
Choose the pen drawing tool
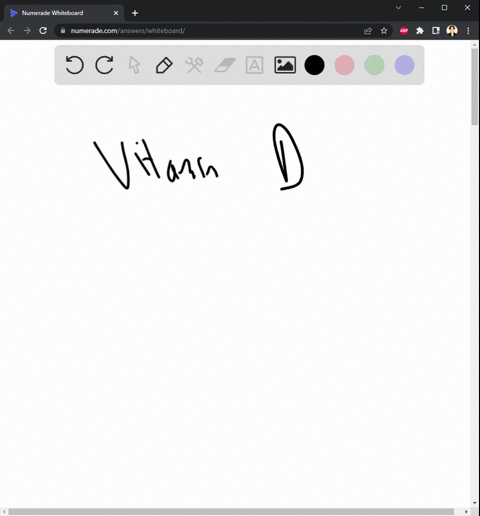(164, 65)
